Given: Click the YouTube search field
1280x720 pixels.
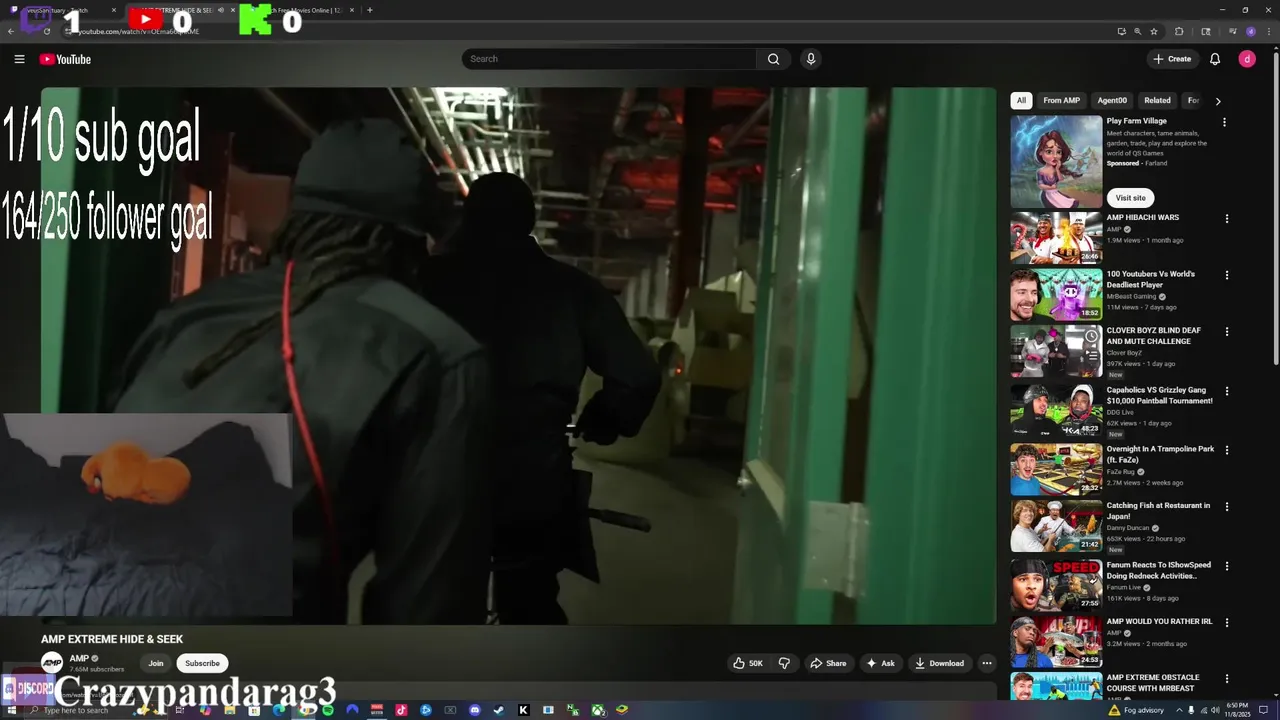Looking at the screenshot, I should point(610,59).
